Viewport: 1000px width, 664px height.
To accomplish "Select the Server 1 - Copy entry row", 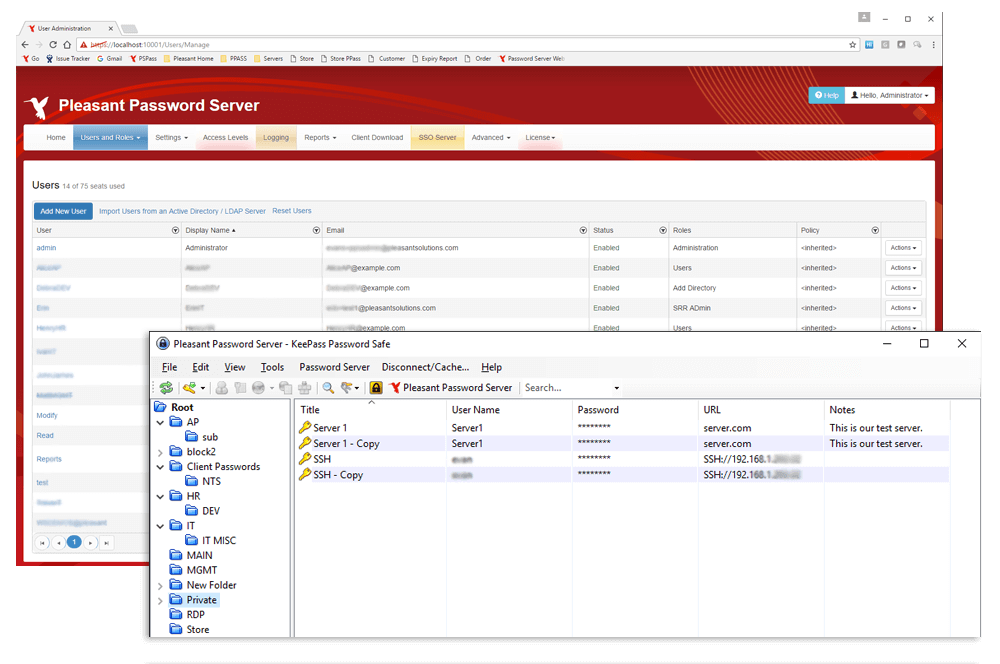I will click(346, 443).
